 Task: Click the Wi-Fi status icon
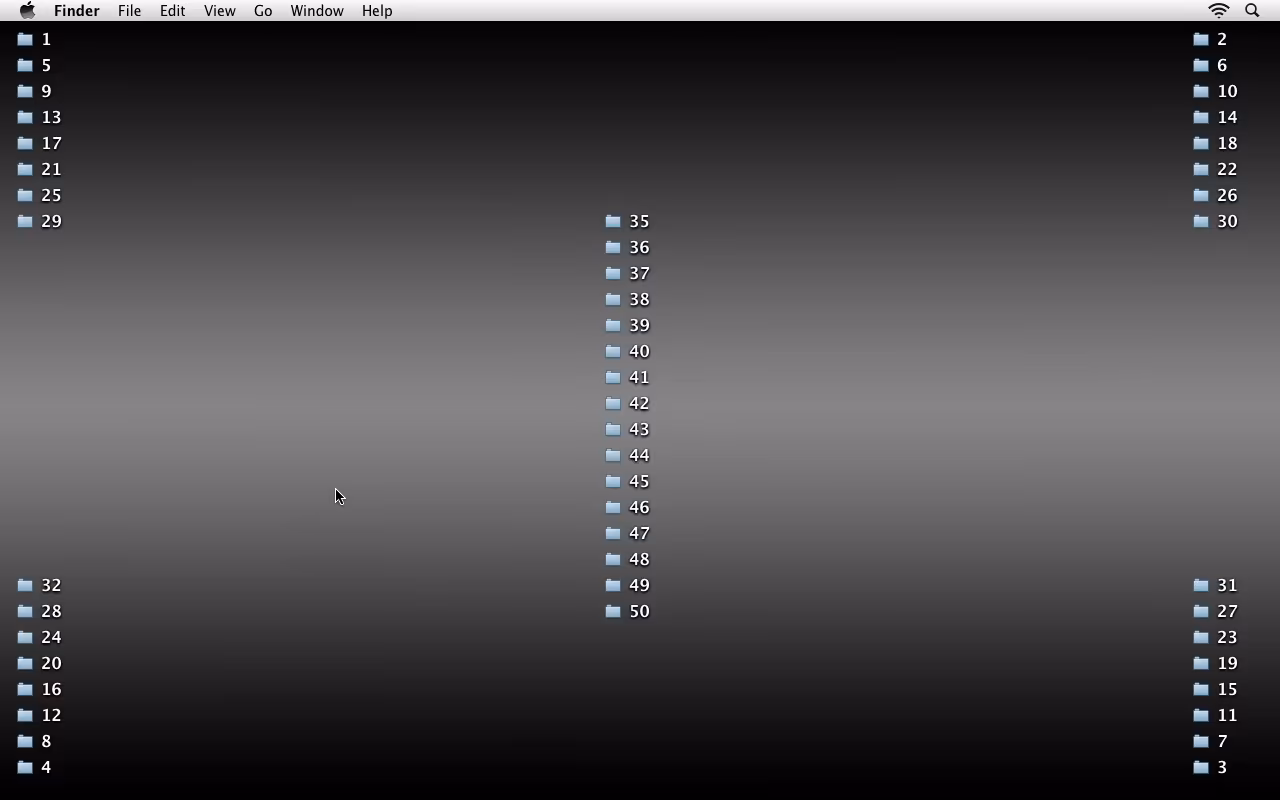(x=1218, y=10)
